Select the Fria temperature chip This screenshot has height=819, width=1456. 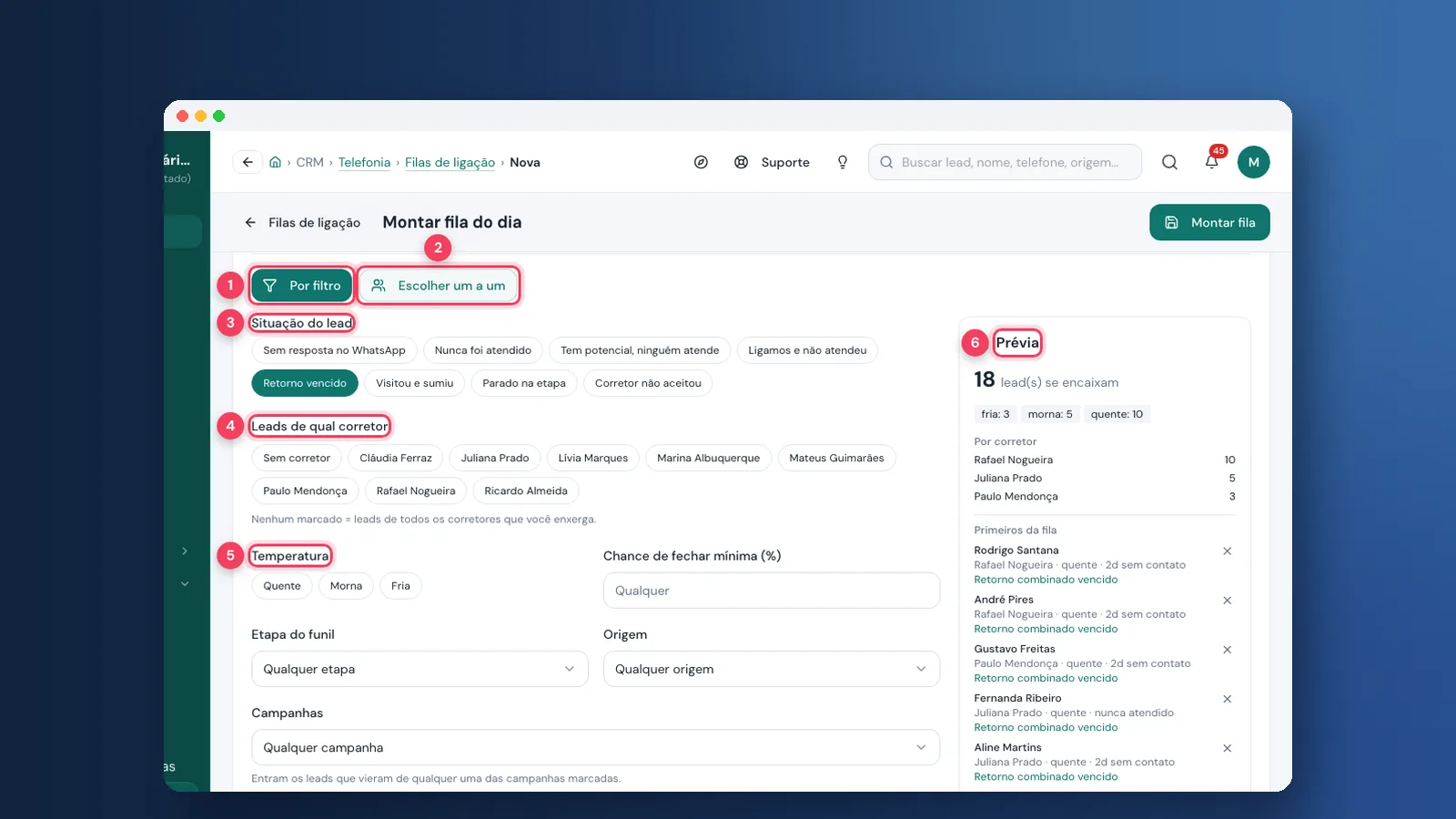click(400, 586)
